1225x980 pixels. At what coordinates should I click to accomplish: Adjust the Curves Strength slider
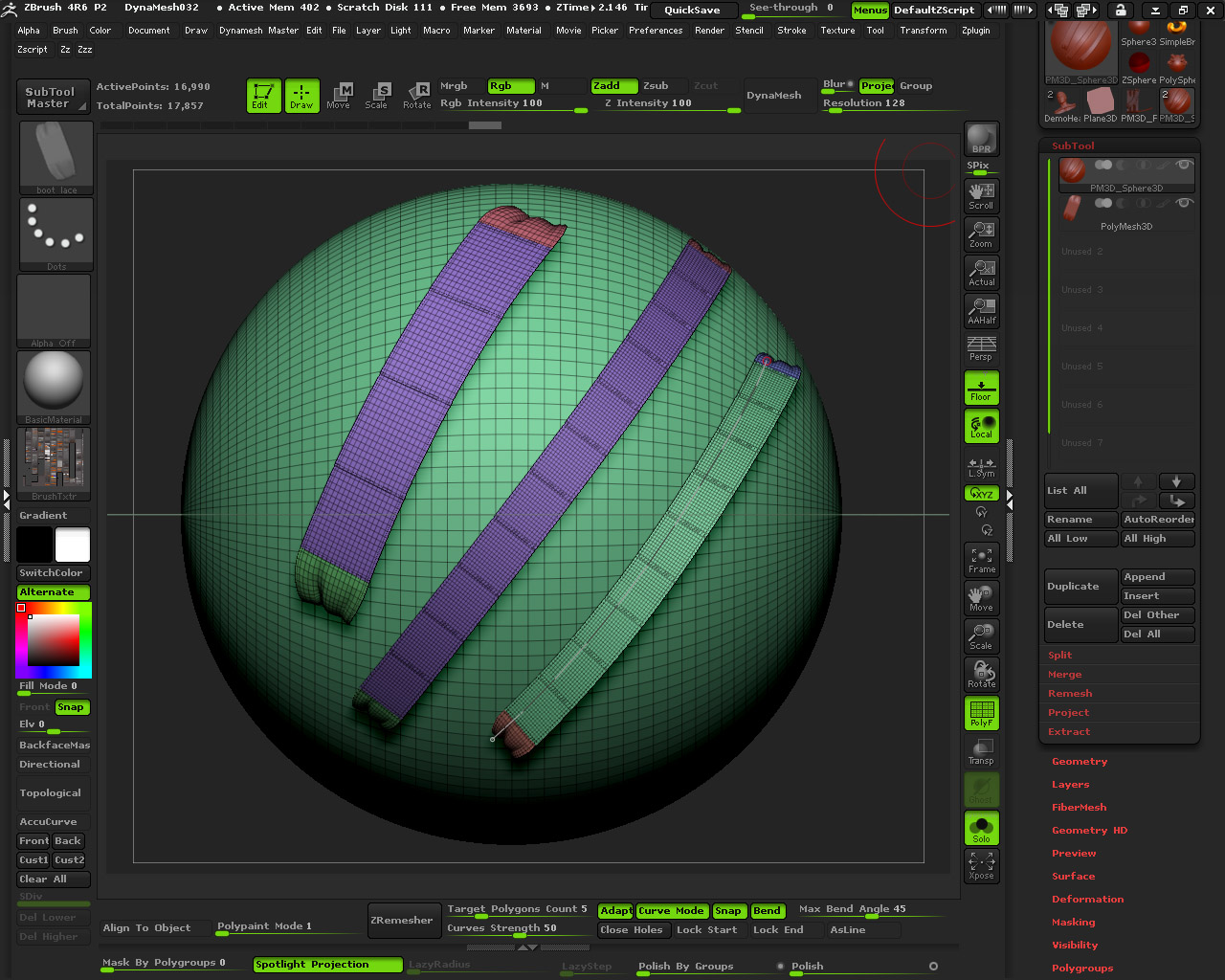[517, 929]
